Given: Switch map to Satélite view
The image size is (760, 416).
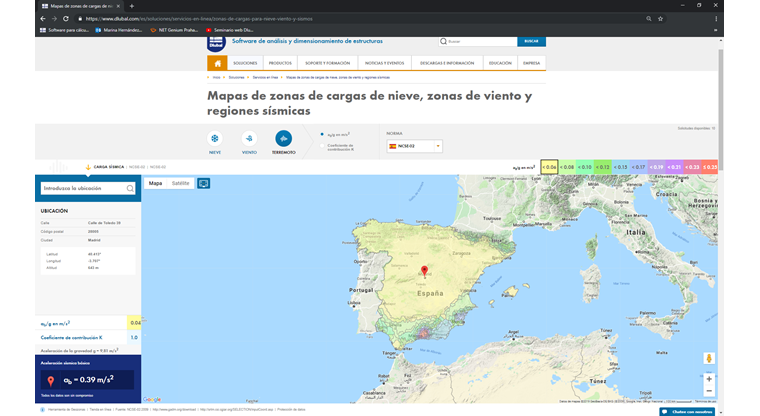Looking at the screenshot, I should [180, 183].
